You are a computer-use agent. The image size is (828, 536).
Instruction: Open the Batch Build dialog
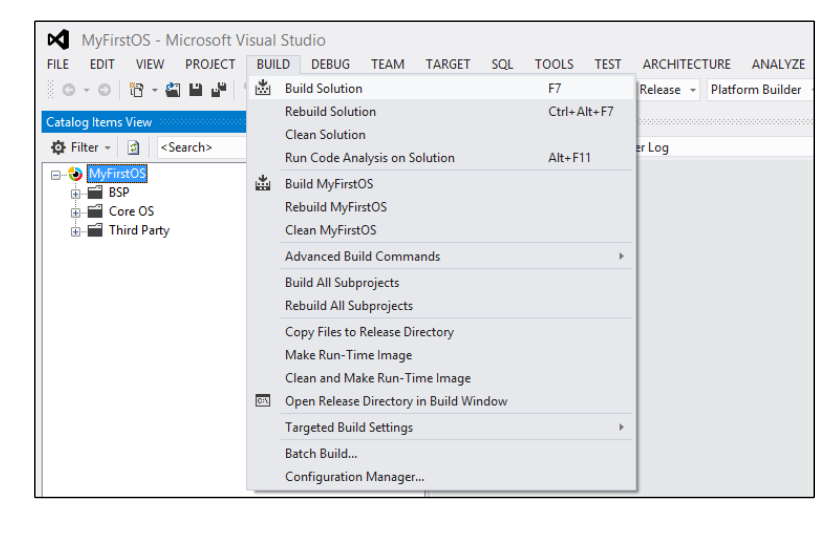click(x=441, y=454)
